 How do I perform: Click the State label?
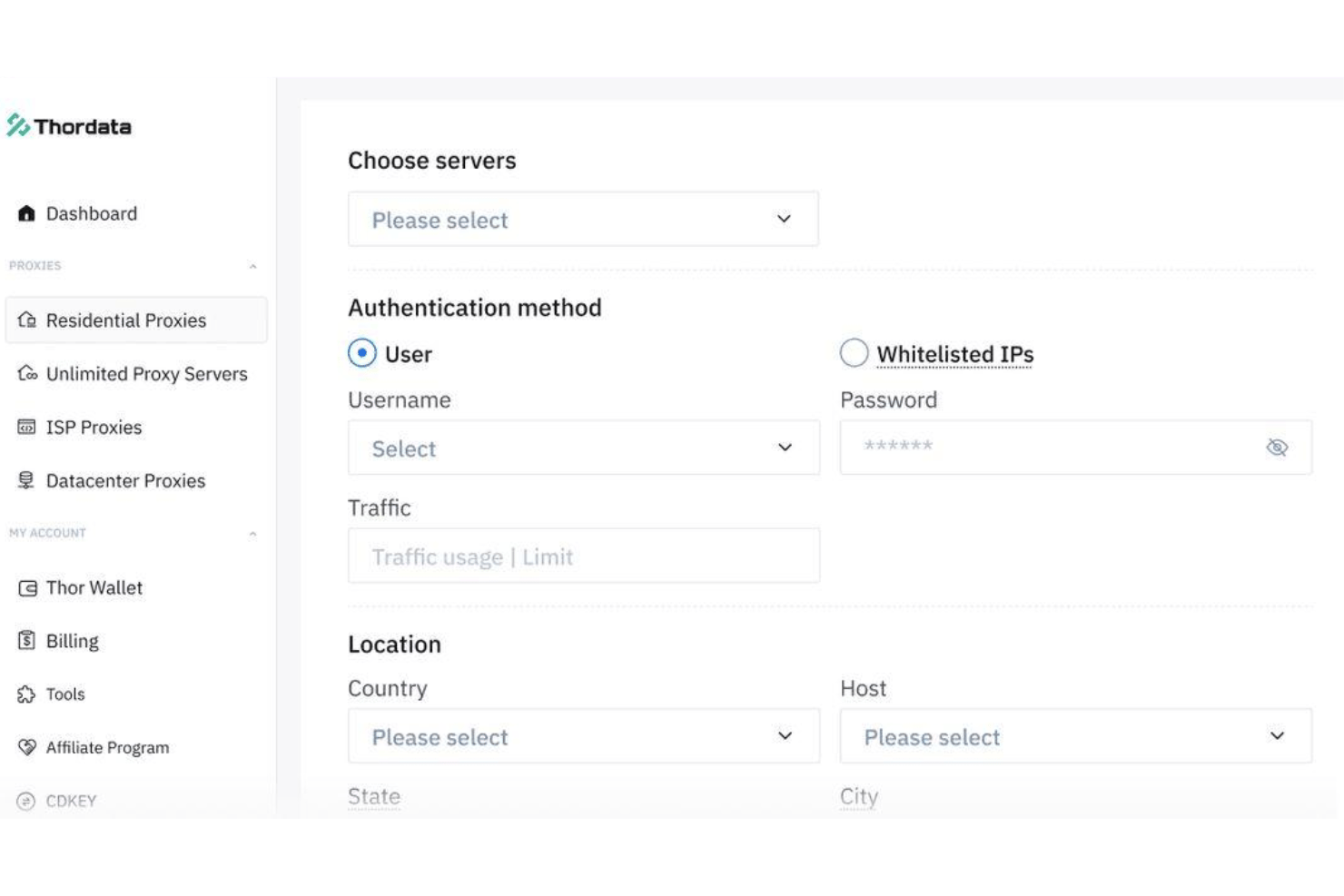pyautogui.click(x=374, y=796)
